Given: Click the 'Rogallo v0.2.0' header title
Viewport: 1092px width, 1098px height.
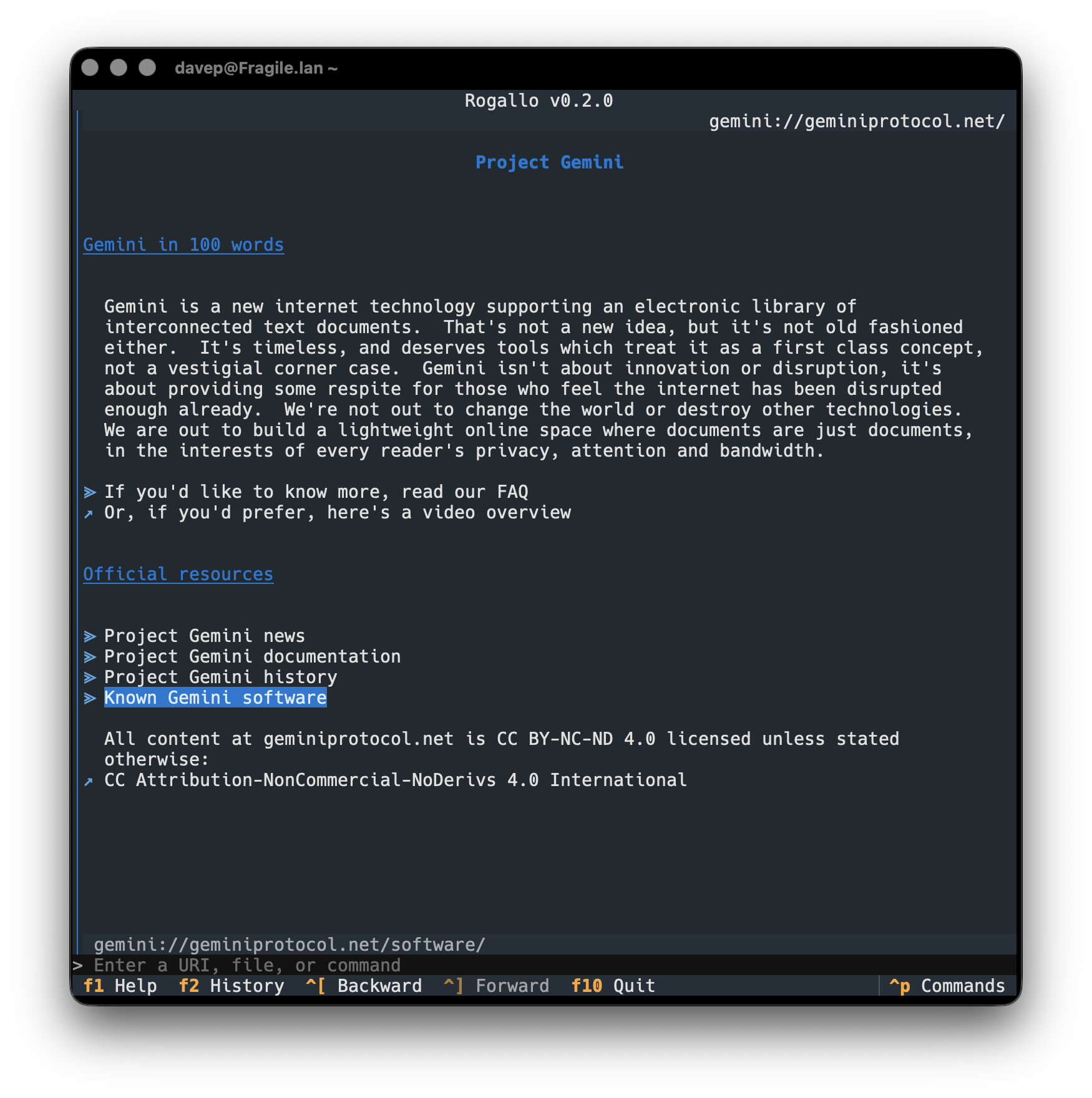Looking at the screenshot, I should pos(539,100).
